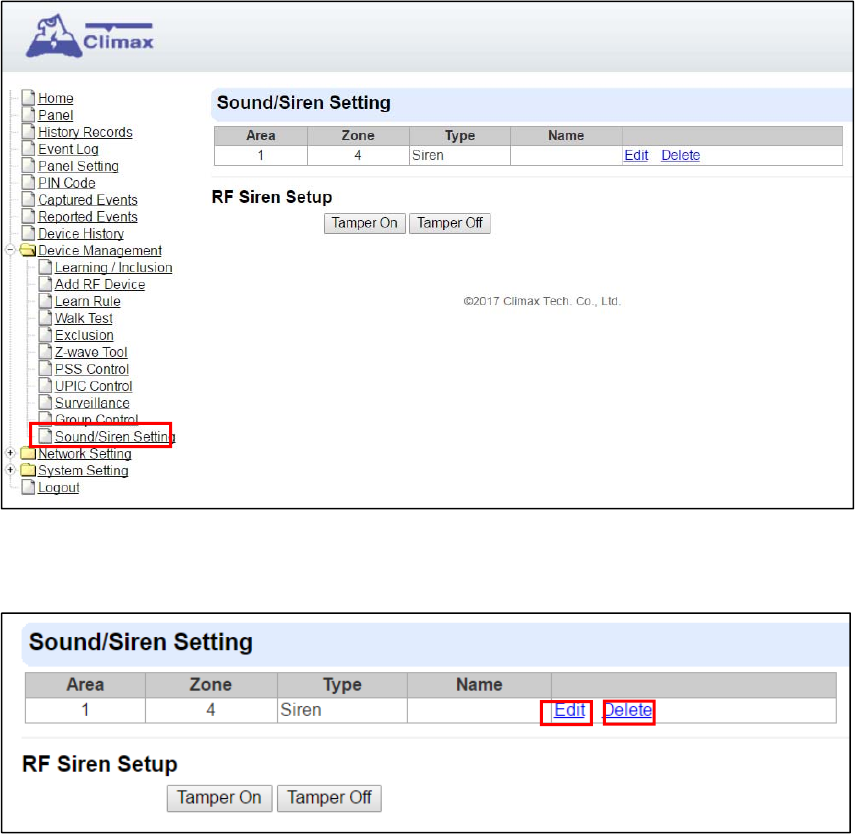855x834 pixels.
Task: Open Learning / Inclusion page
Action: pos(113,267)
